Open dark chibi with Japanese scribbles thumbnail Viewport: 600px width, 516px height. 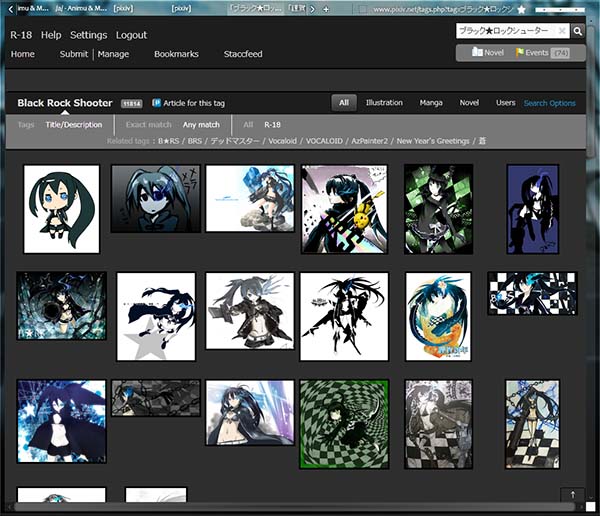pos(156,198)
